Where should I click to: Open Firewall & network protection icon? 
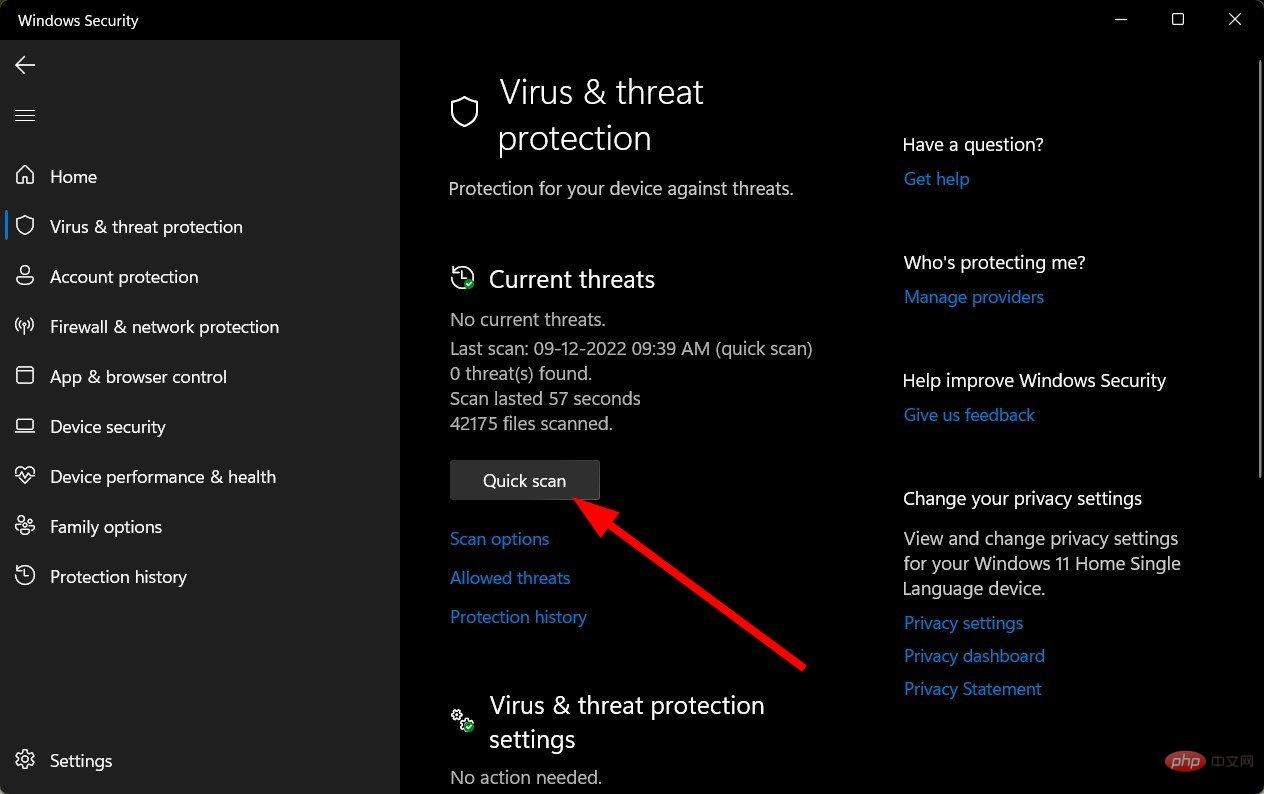pos(25,326)
